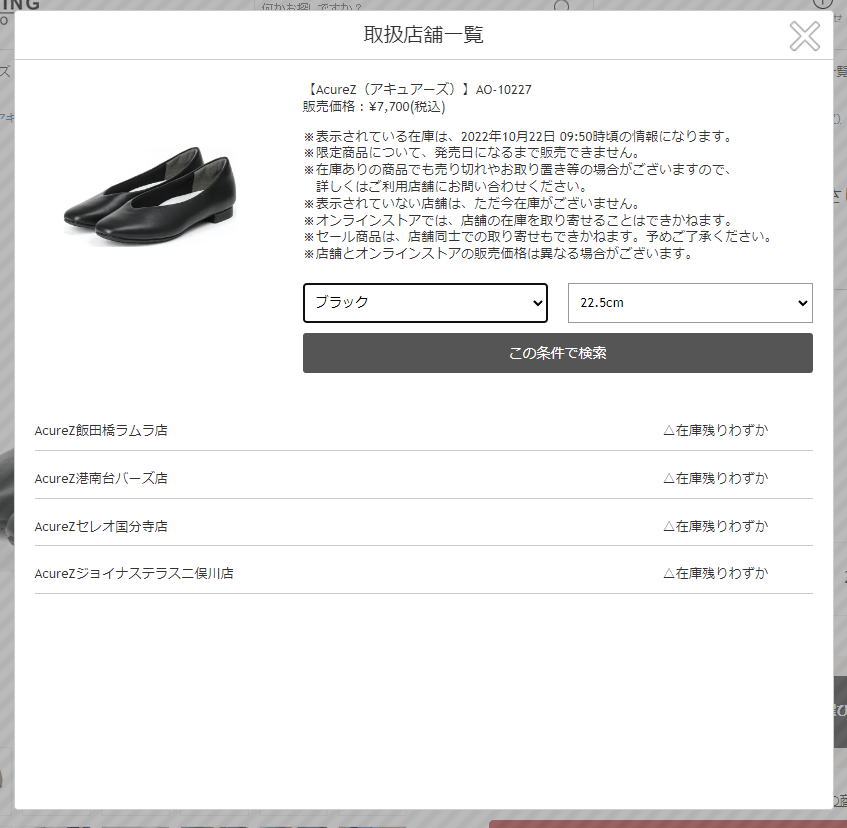Click the stock status beside セレオ国分寺店
This screenshot has height=828, width=847.
[715, 526]
